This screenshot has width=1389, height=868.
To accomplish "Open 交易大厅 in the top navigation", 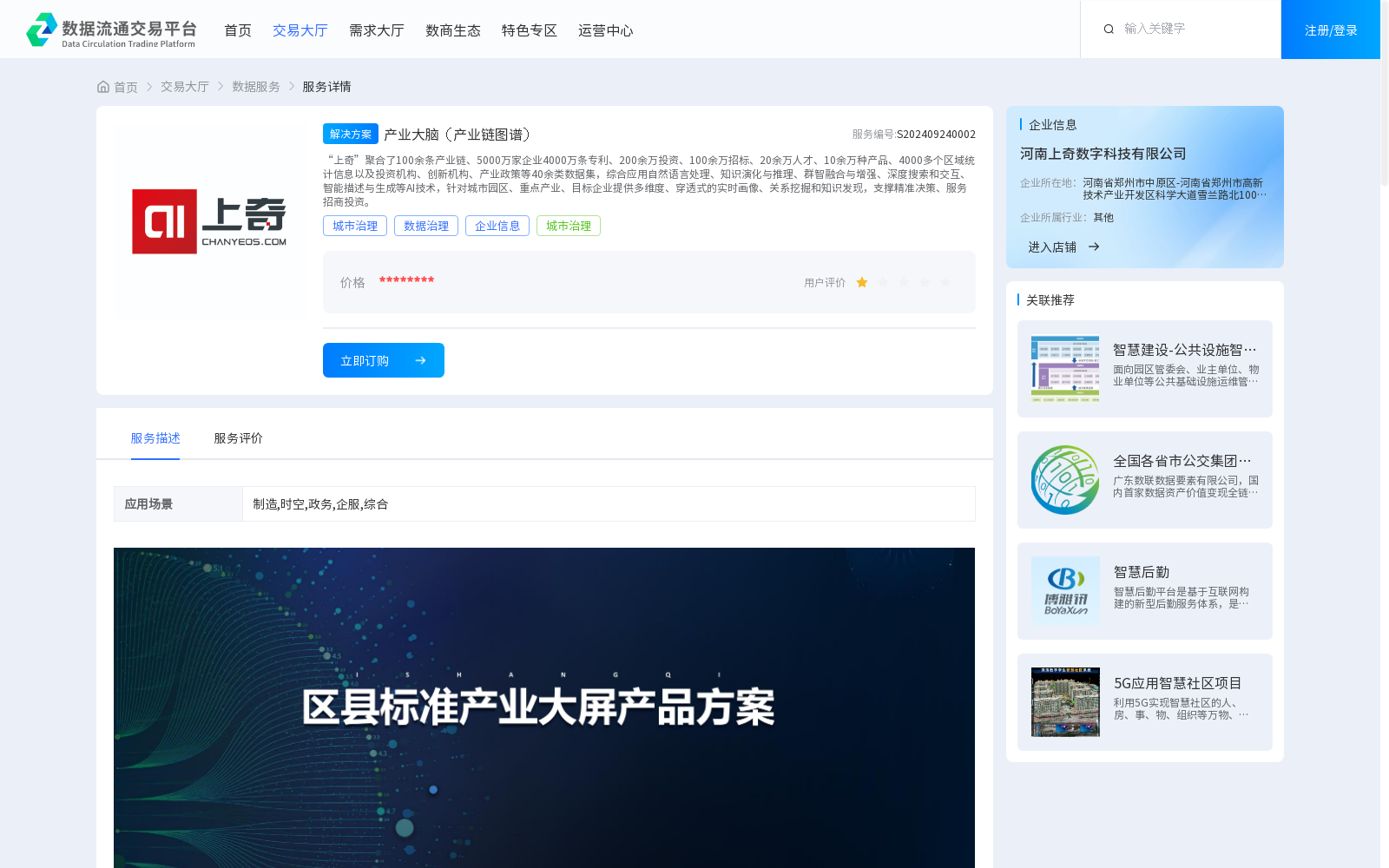I will pyautogui.click(x=300, y=30).
